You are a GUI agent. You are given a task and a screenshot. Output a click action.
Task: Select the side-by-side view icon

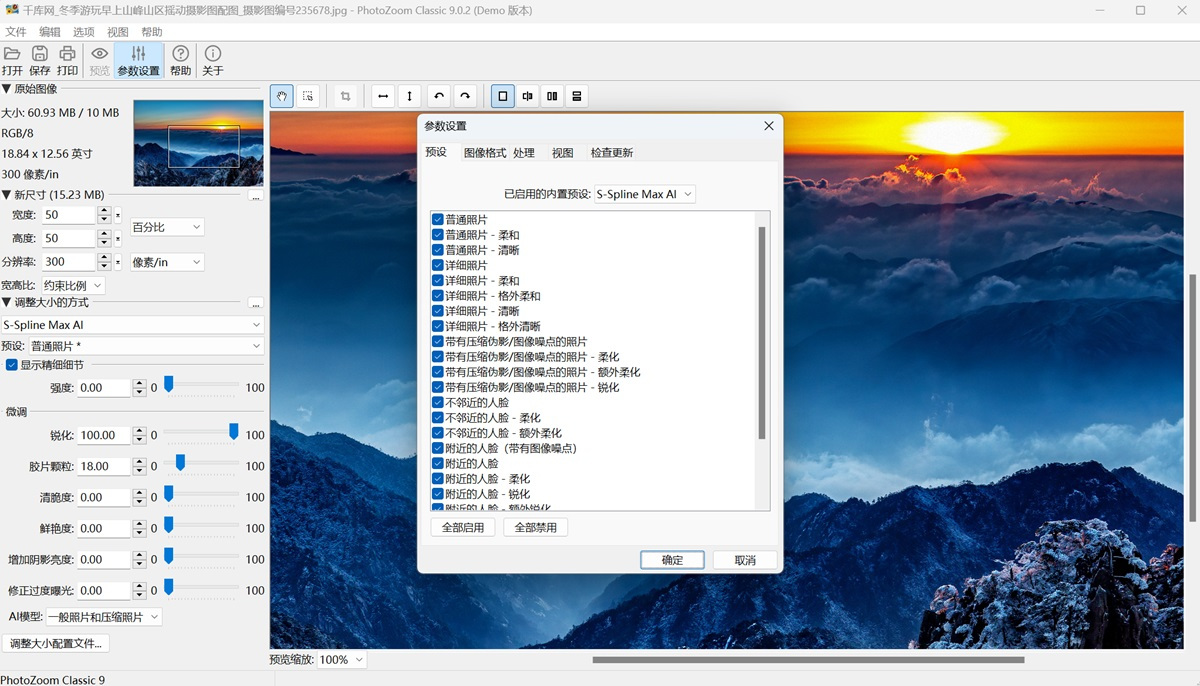551,95
